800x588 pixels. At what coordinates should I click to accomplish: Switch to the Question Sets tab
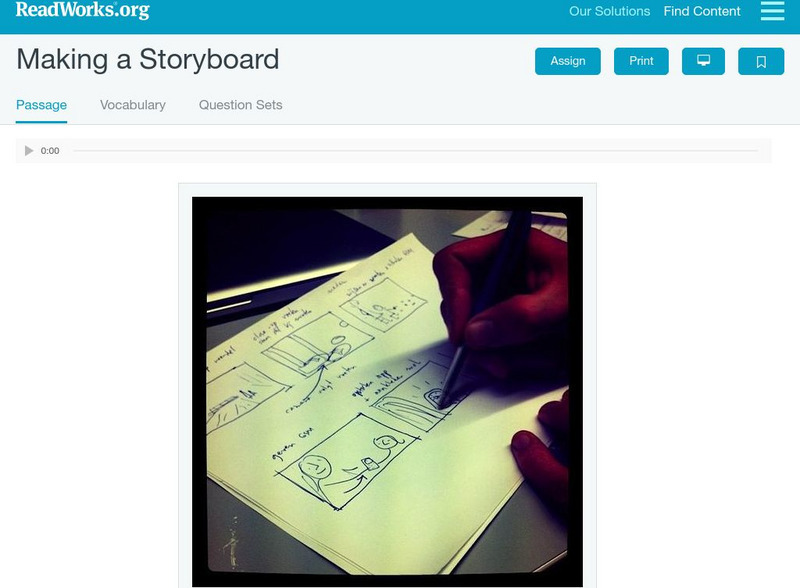tap(240, 105)
